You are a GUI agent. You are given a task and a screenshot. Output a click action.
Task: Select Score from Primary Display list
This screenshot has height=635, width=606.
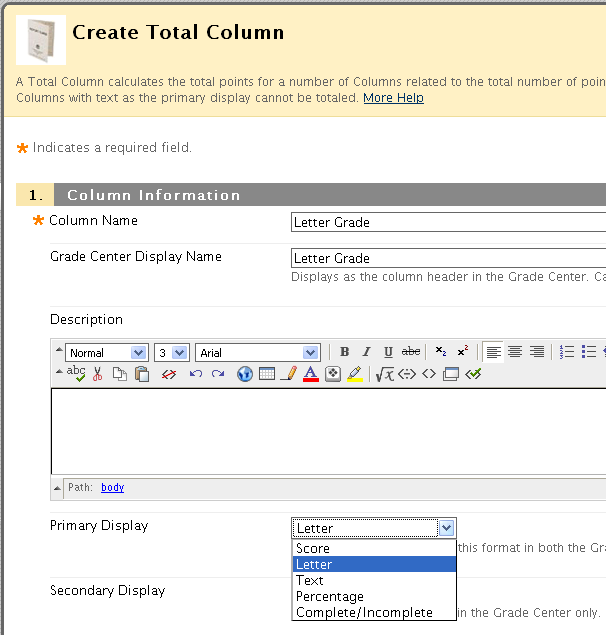[x=374, y=548]
